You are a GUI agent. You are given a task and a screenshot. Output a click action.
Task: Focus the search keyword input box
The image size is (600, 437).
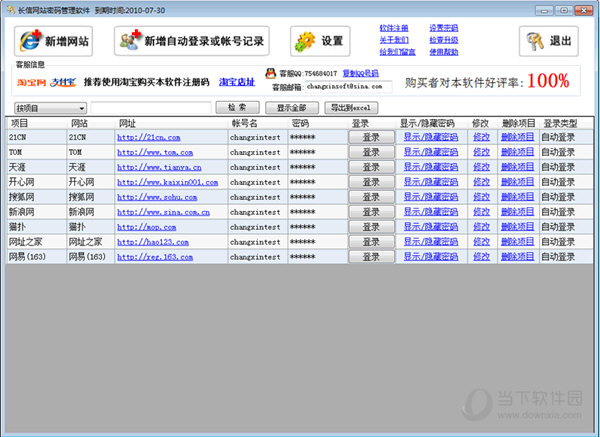pyautogui.click(x=151, y=108)
